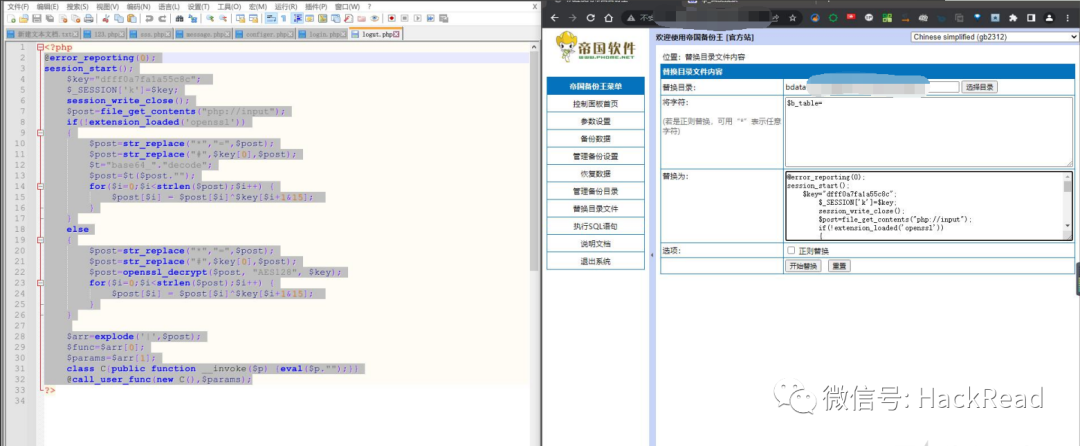The width and height of the screenshot is (1080, 446).
Task: Open the browser side panel icon
Action: [1031, 18]
